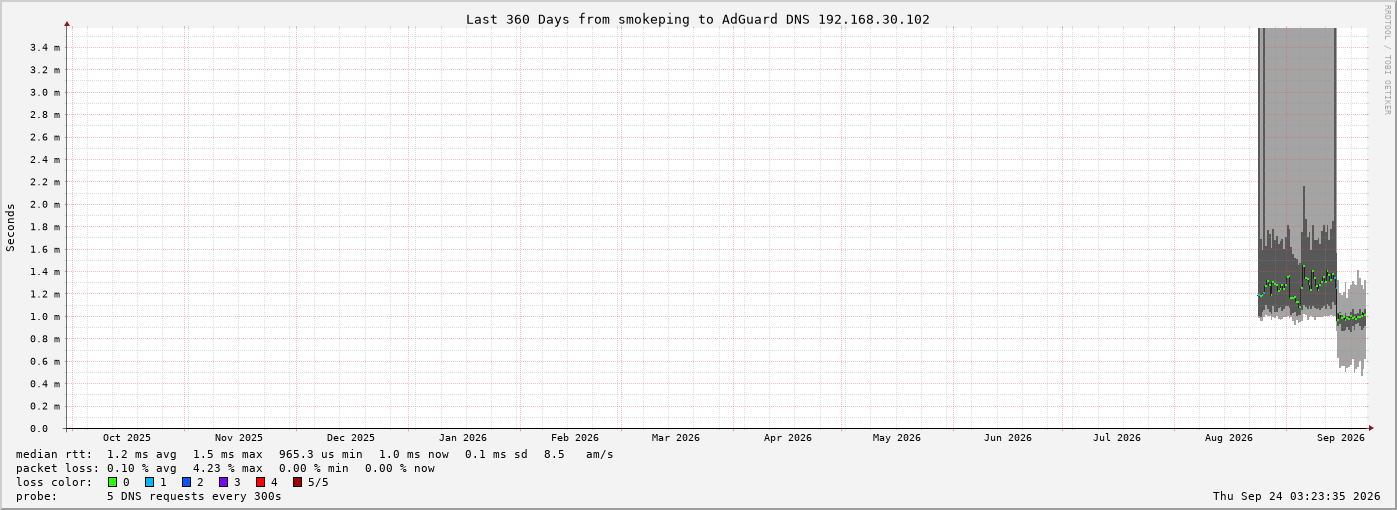1397x510 pixels.
Task: Click the red arrow atop the Y axis
Action: [x=67, y=22]
